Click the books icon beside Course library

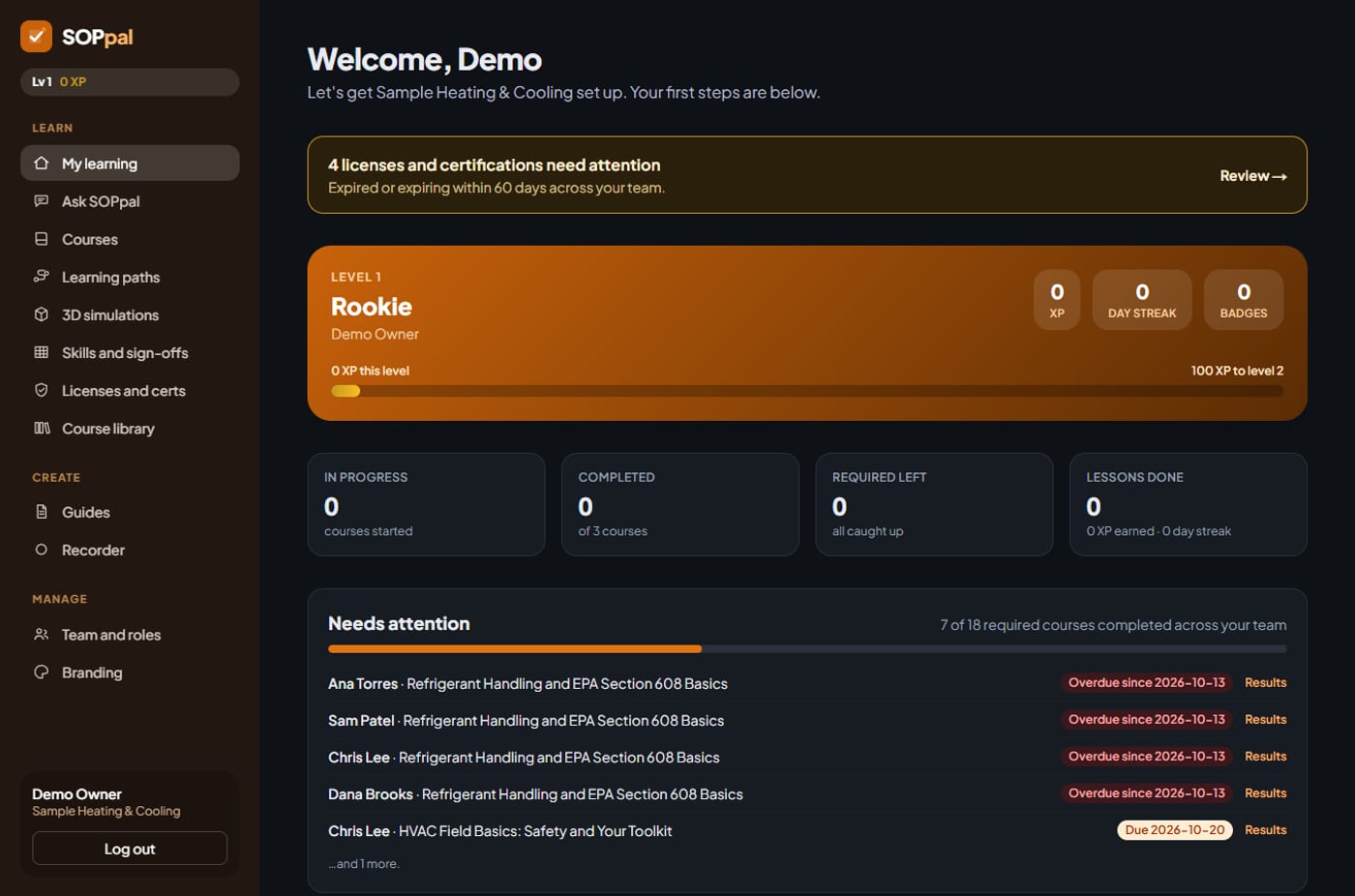[42, 428]
